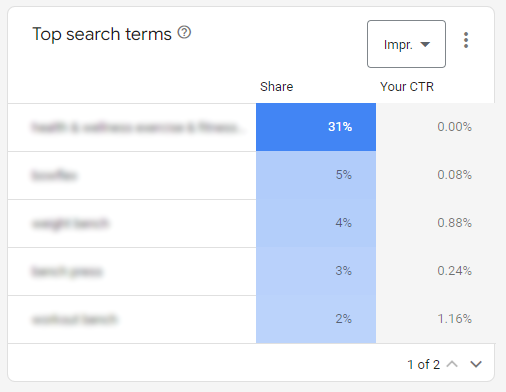Click the 1 of 2 page indicator
The height and width of the screenshot is (392, 506).
(x=423, y=364)
